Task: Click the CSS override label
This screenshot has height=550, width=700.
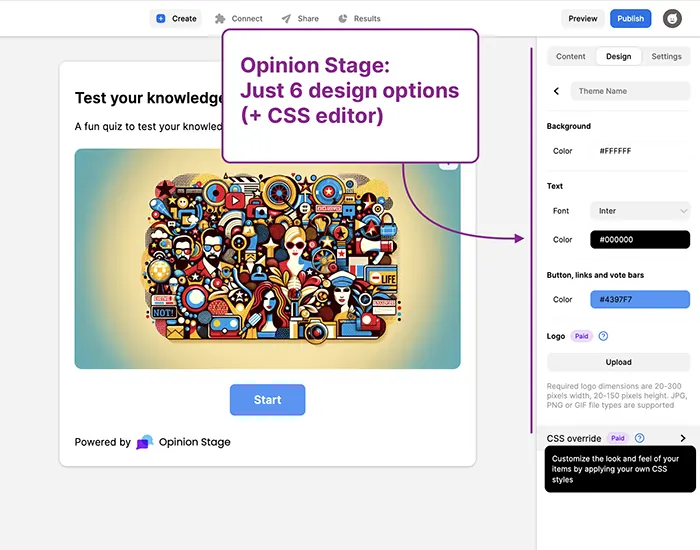Action: tap(574, 438)
